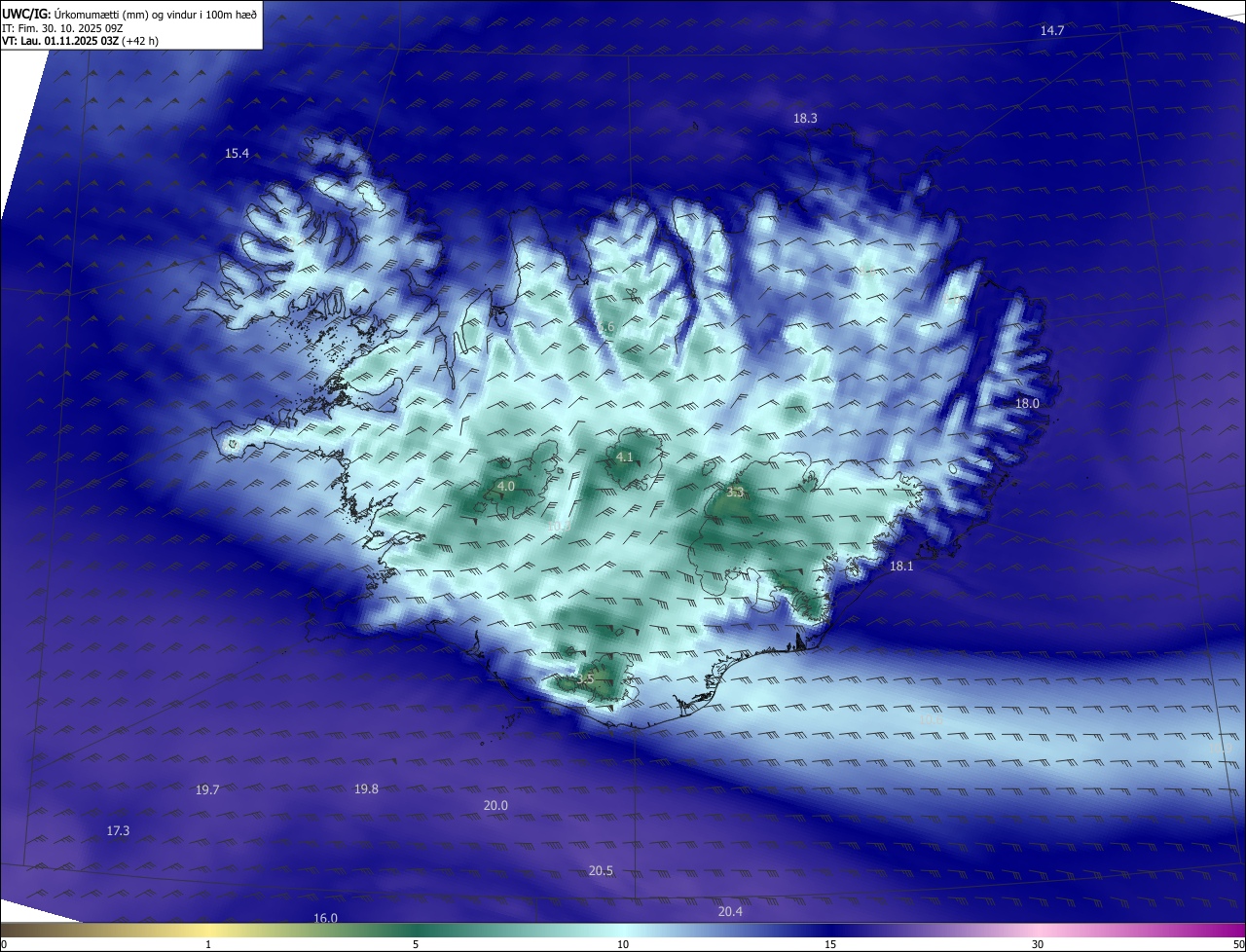Image resolution: width=1246 pixels, height=952 pixels.
Task: Click the 3.5 value over Mýrdalsjökull
Action: click(x=585, y=679)
